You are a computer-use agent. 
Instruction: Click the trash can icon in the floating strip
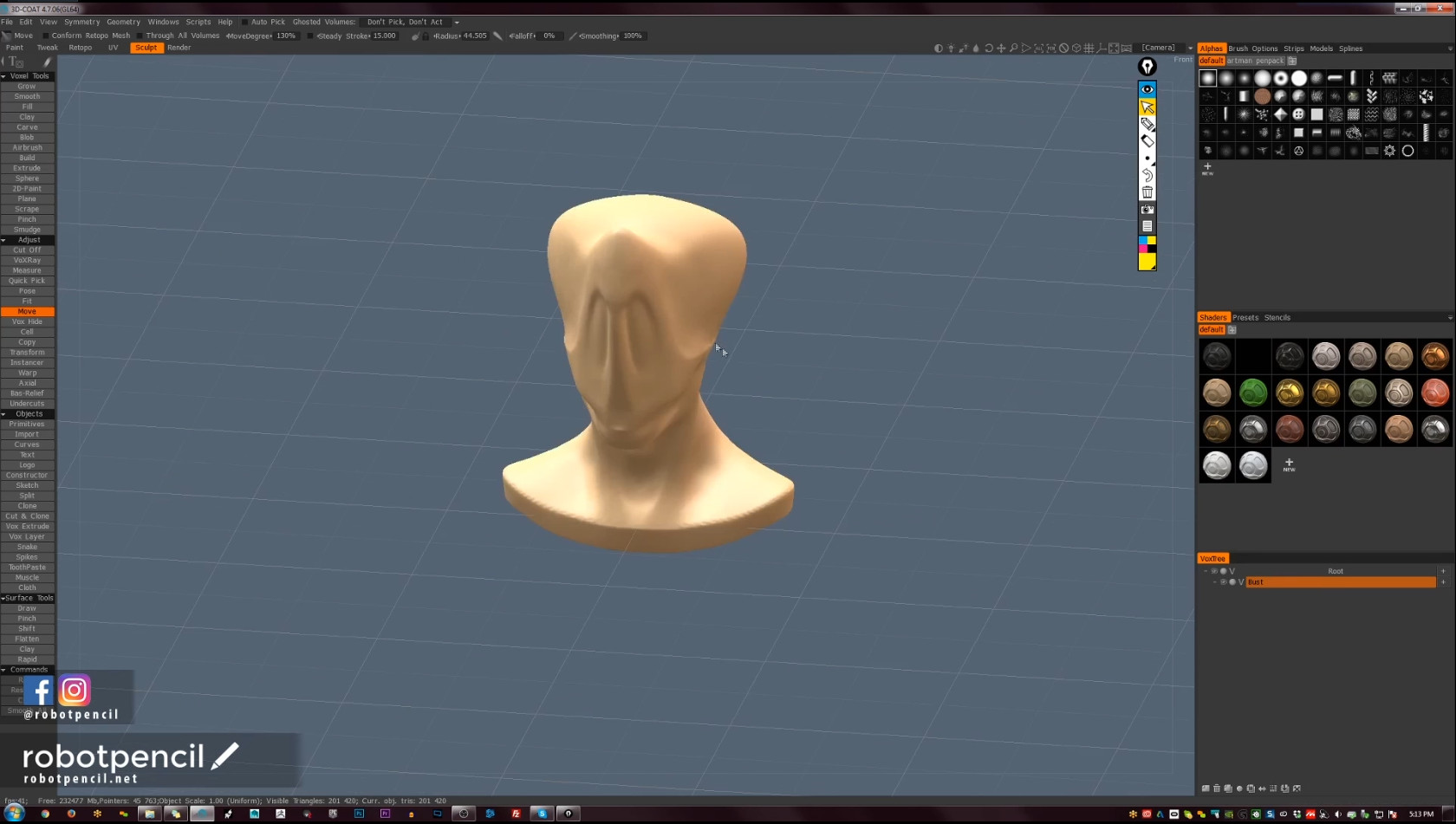(1147, 192)
